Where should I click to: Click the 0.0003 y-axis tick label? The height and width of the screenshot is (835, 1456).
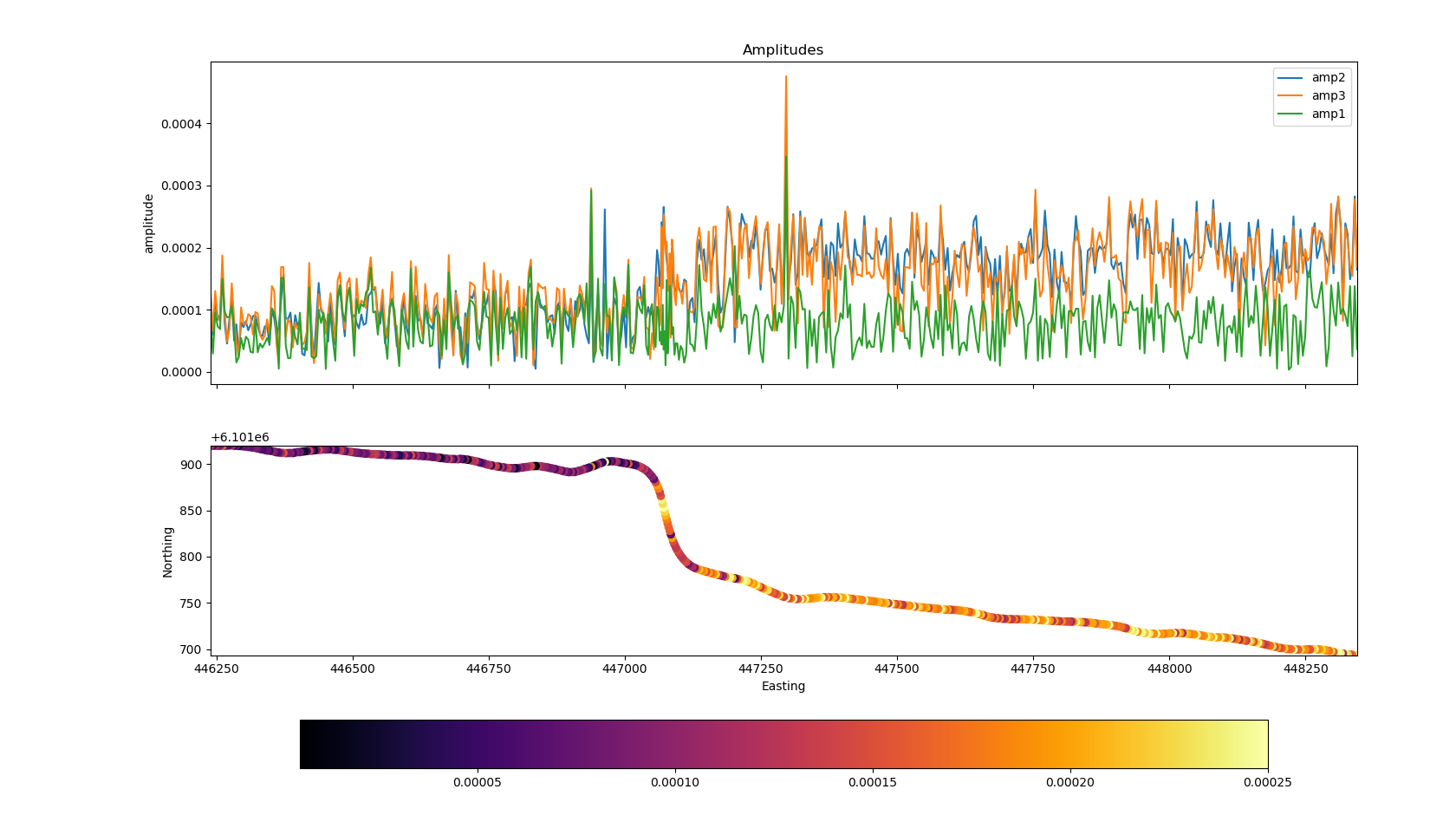click(181, 186)
